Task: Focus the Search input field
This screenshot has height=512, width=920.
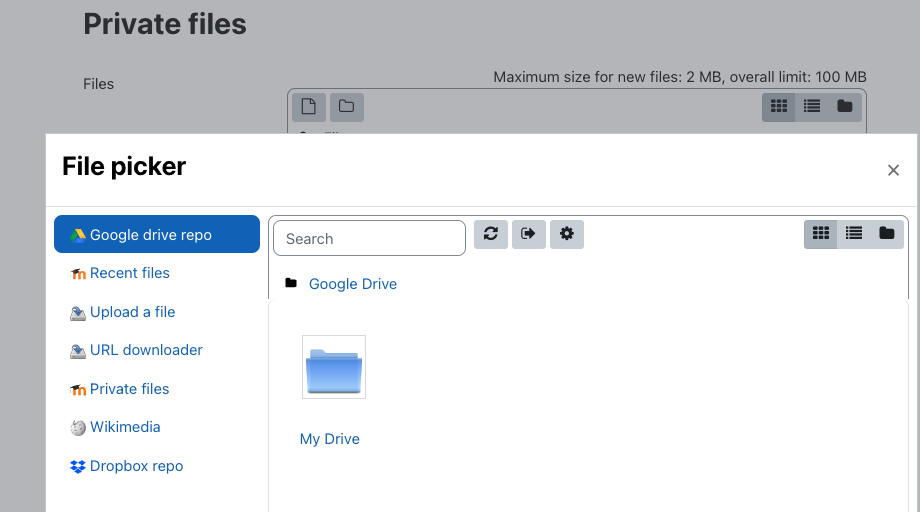Action: click(370, 238)
